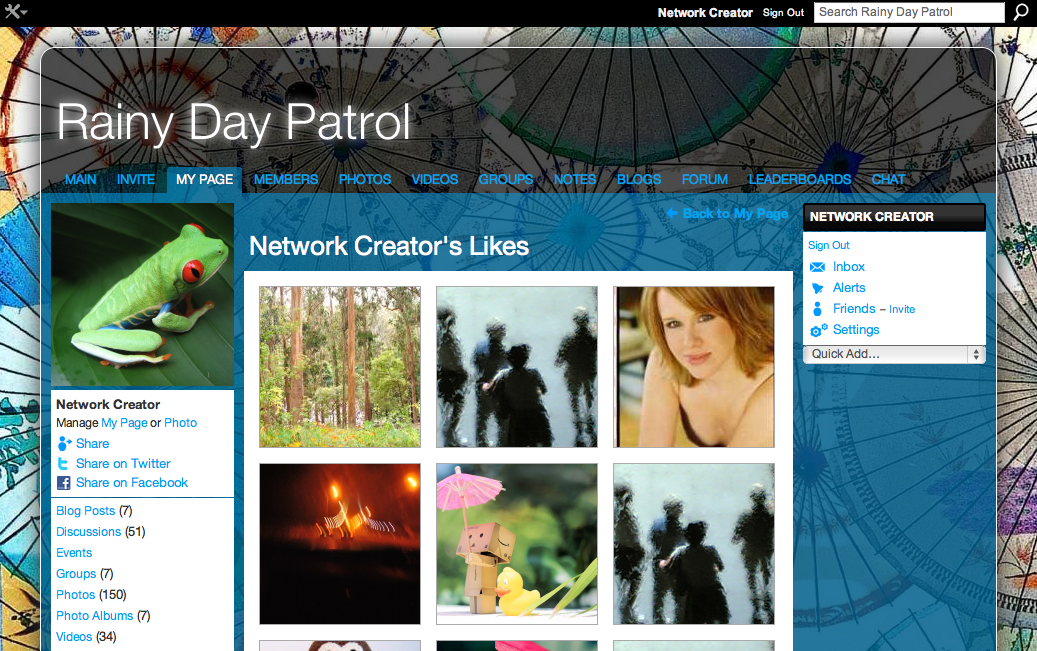Click Sign Out in top bar

[x=783, y=13]
